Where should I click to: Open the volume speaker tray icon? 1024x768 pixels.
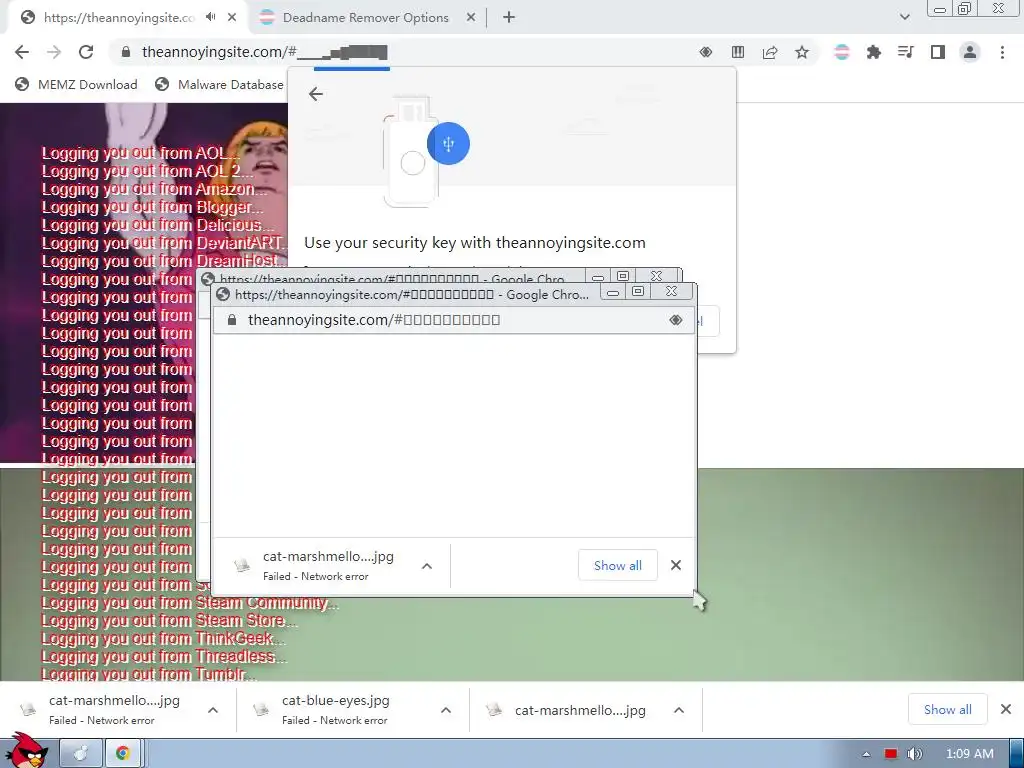[915, 754]
